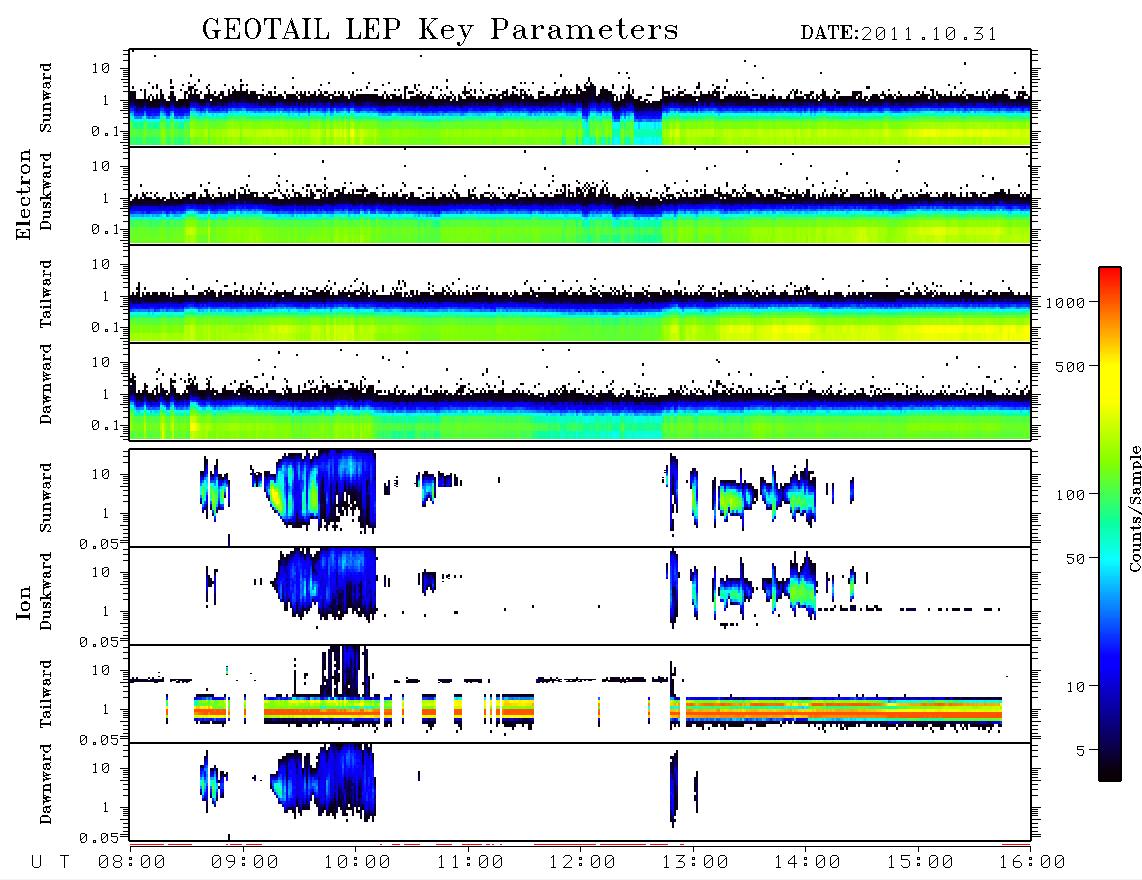Click the '15:00' time tick label

point(920,862)
